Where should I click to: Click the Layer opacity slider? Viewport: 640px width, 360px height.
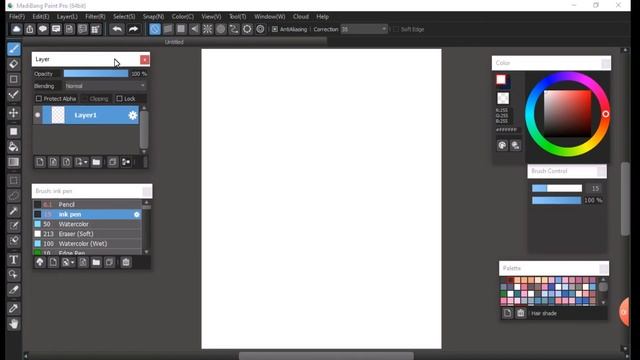pyautogui.click(x=96, y=73)
